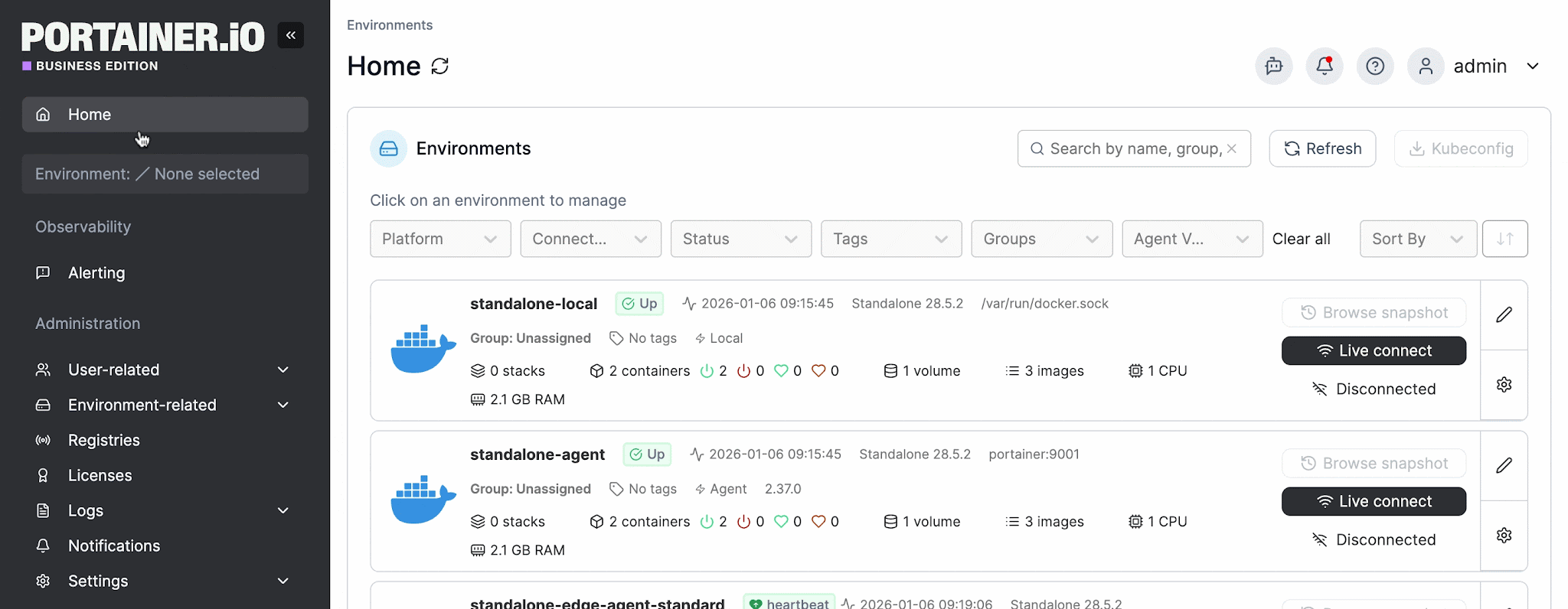Click 'Agent 2.37.0' version text
This screenshot has width=1568, height=609.
tap(748, 489)
